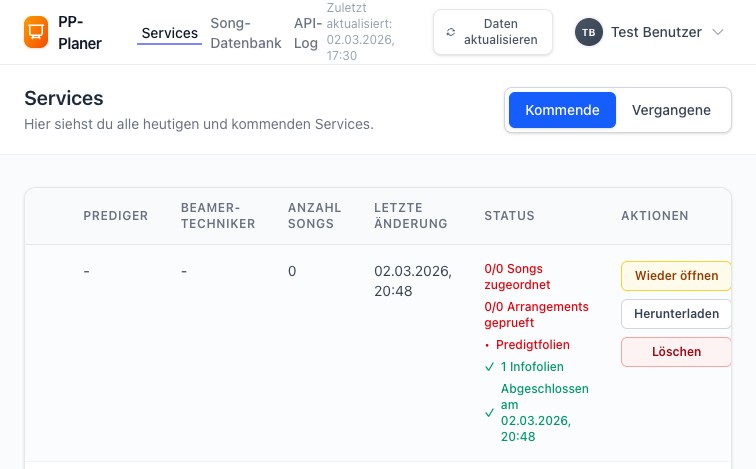Open the Services navigation tab
Viewport: 756px width, 469px height.
coord(169,33)
